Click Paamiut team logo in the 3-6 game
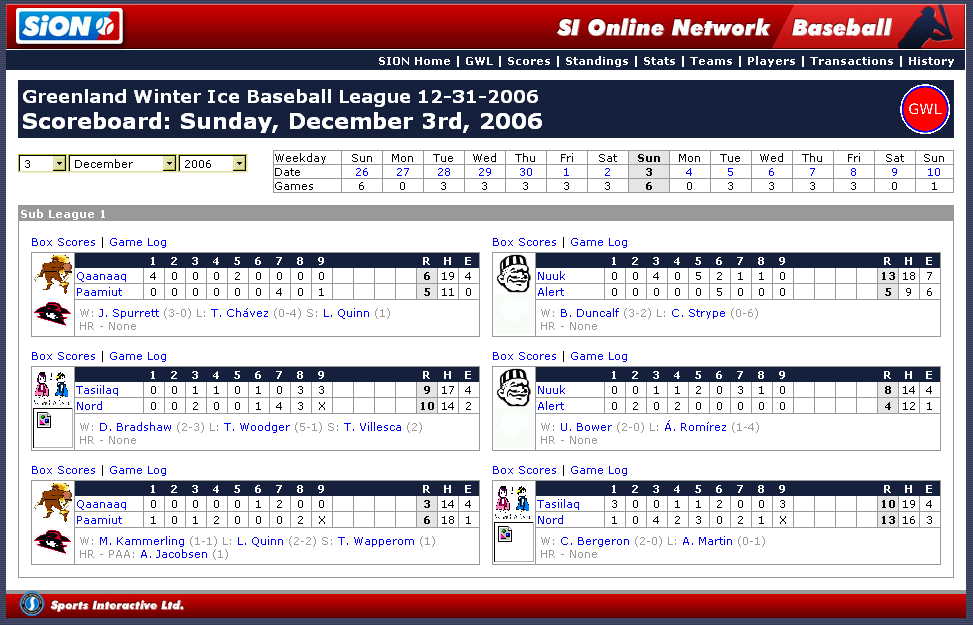This screenshot has width=973, height=625. click(x=53, y=541)
